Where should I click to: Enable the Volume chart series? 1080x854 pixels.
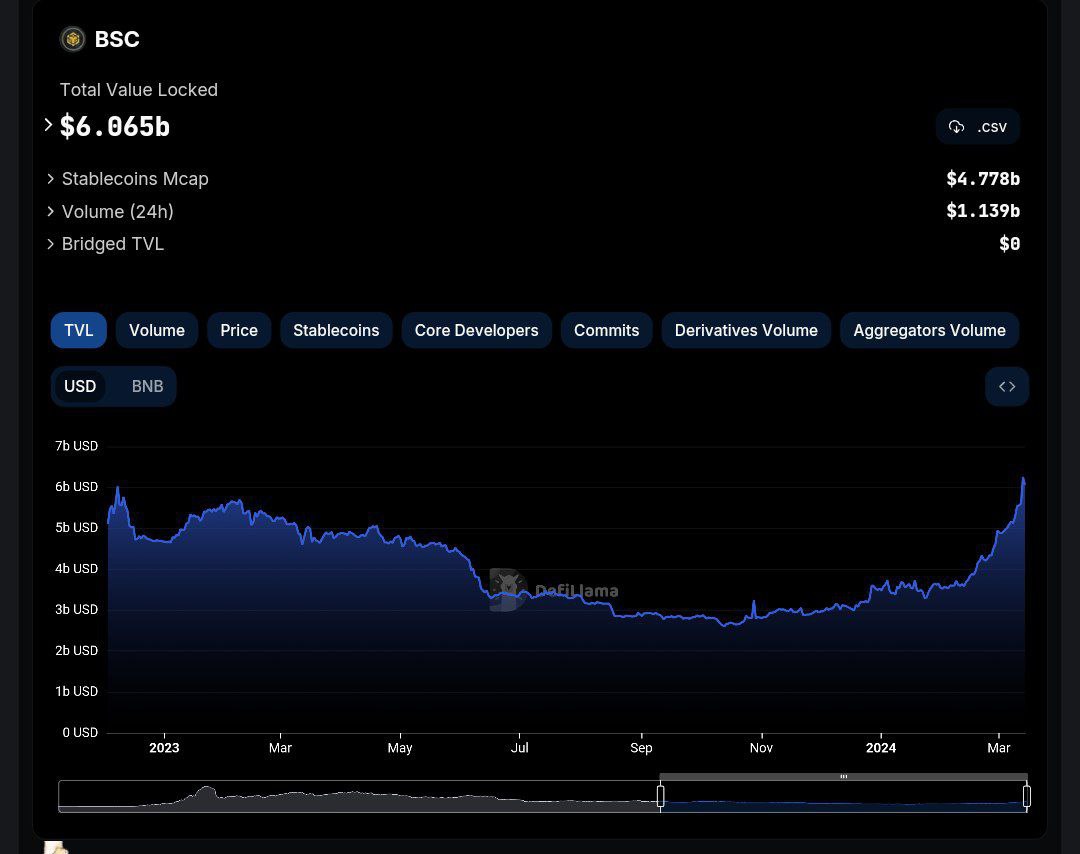tap(157, 331)
